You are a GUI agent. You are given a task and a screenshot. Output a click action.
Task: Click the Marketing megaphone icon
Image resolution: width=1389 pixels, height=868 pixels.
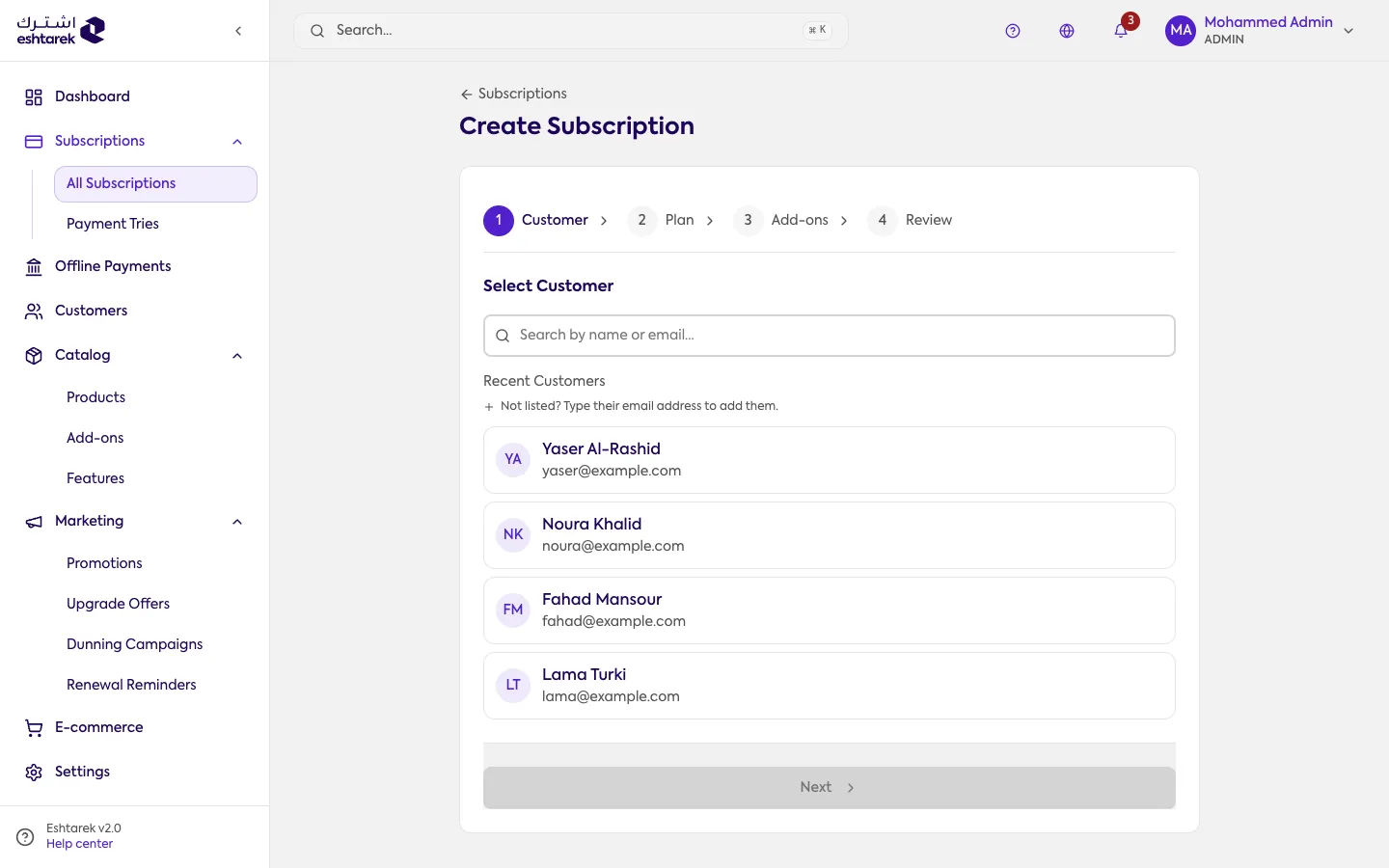(x=34, y=522)
